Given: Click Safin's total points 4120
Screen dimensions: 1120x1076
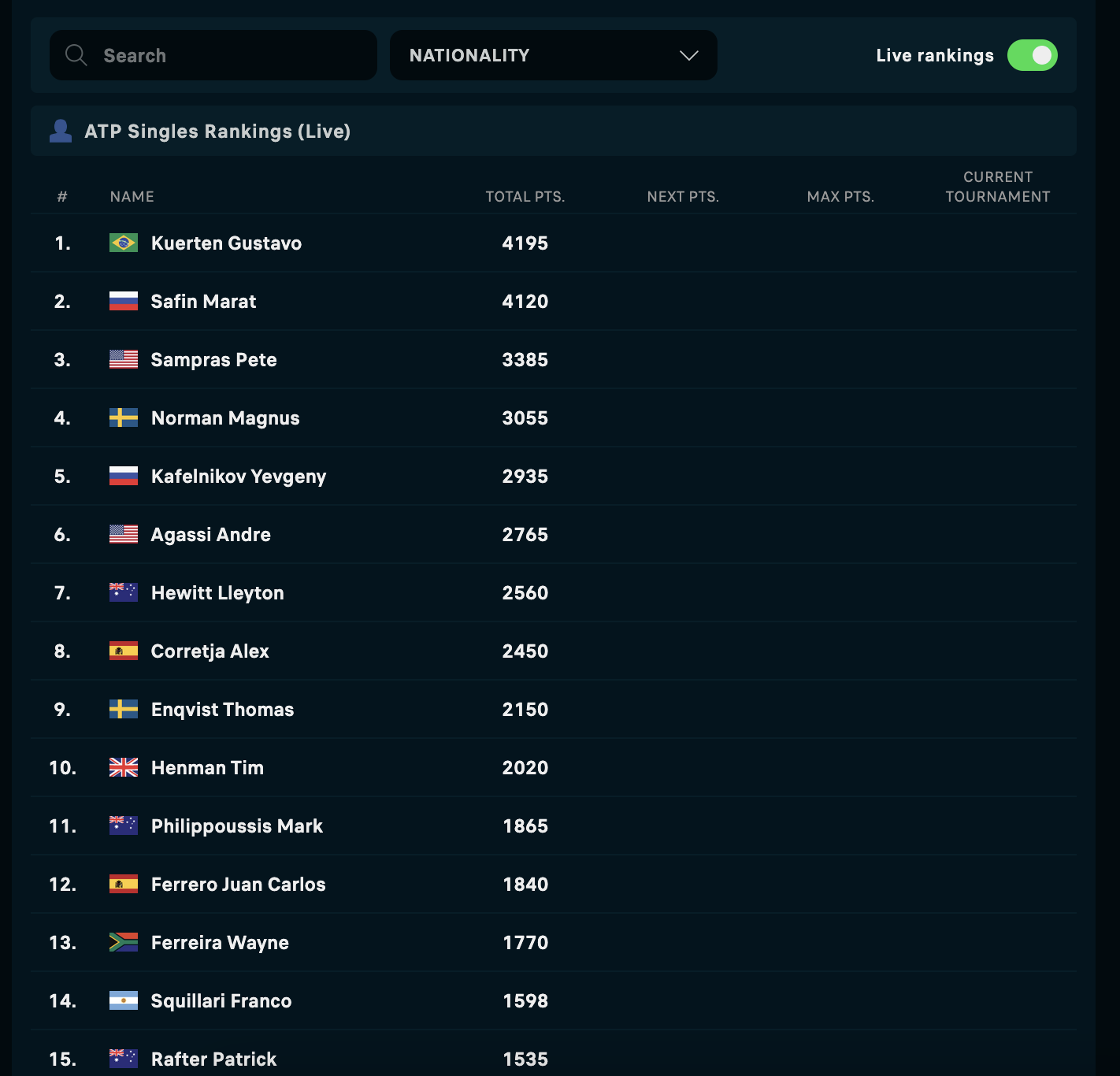Looking at the screenshot, I should coord(525,302).
